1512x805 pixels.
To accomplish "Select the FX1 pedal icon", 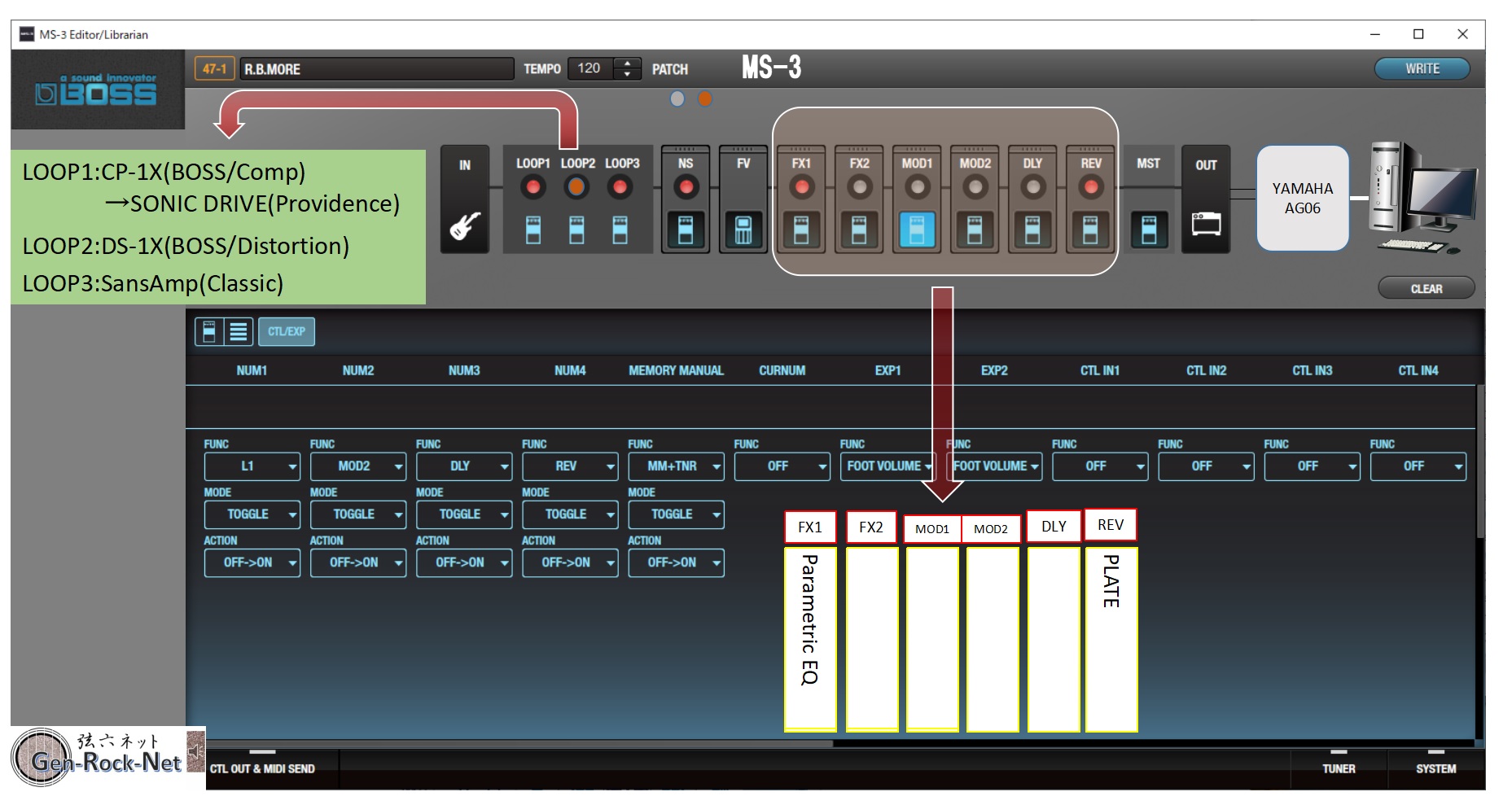I will [801, 230].
